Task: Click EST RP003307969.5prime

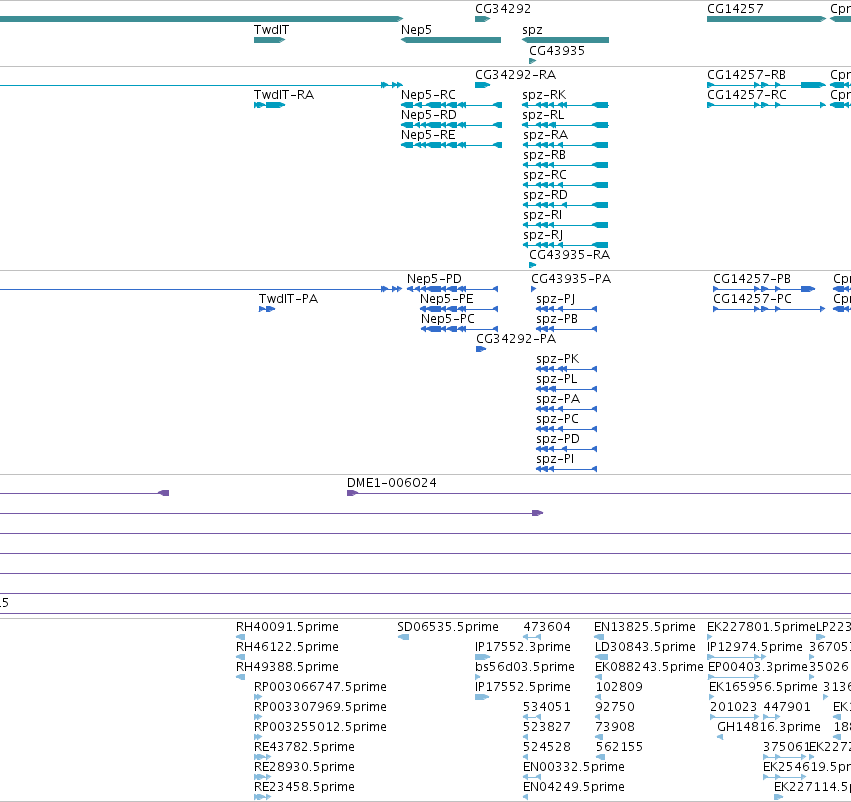Action: [x=320, y=707]
